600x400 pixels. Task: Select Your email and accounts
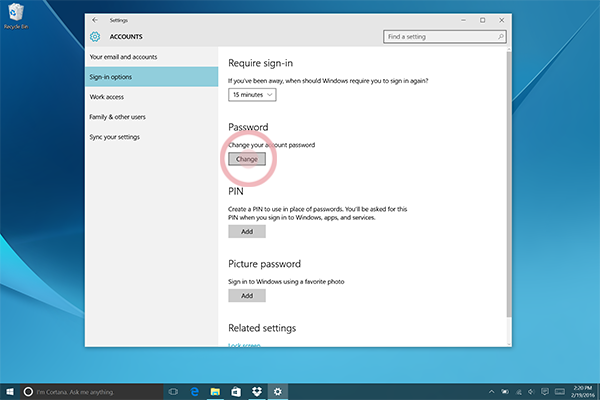[152, 57]
